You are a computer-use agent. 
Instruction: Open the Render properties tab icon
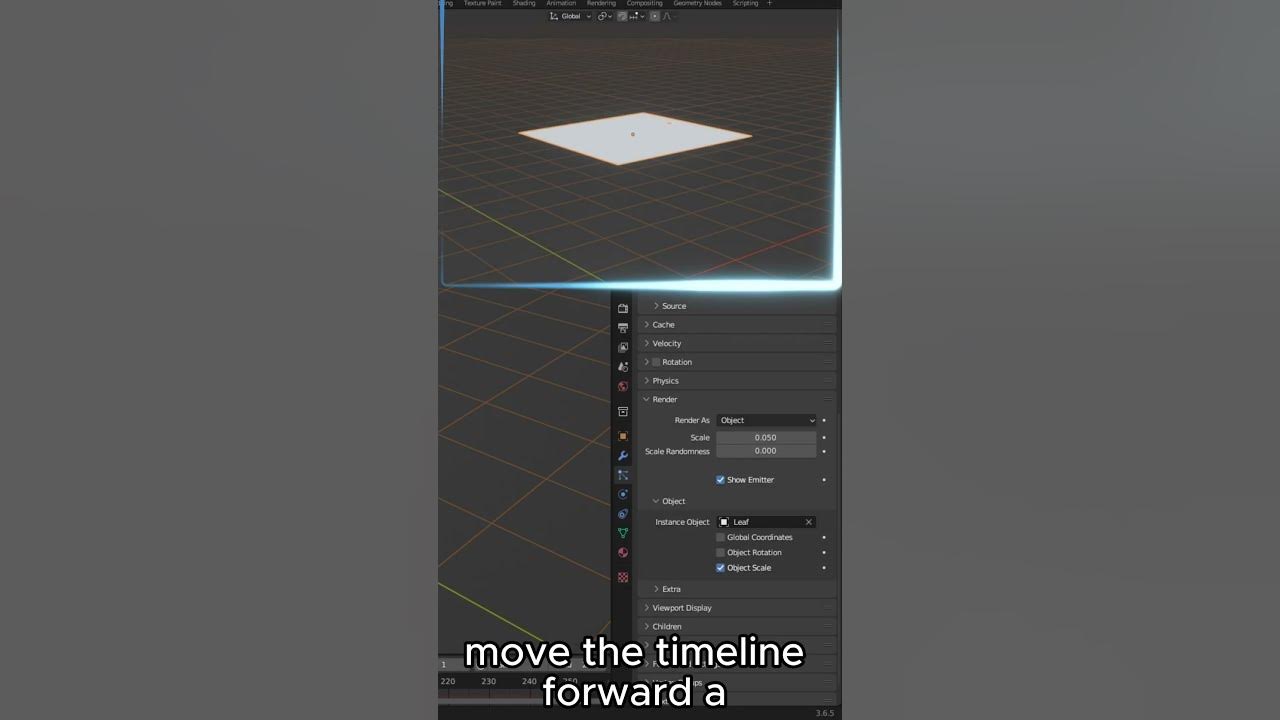coord(623,309)
